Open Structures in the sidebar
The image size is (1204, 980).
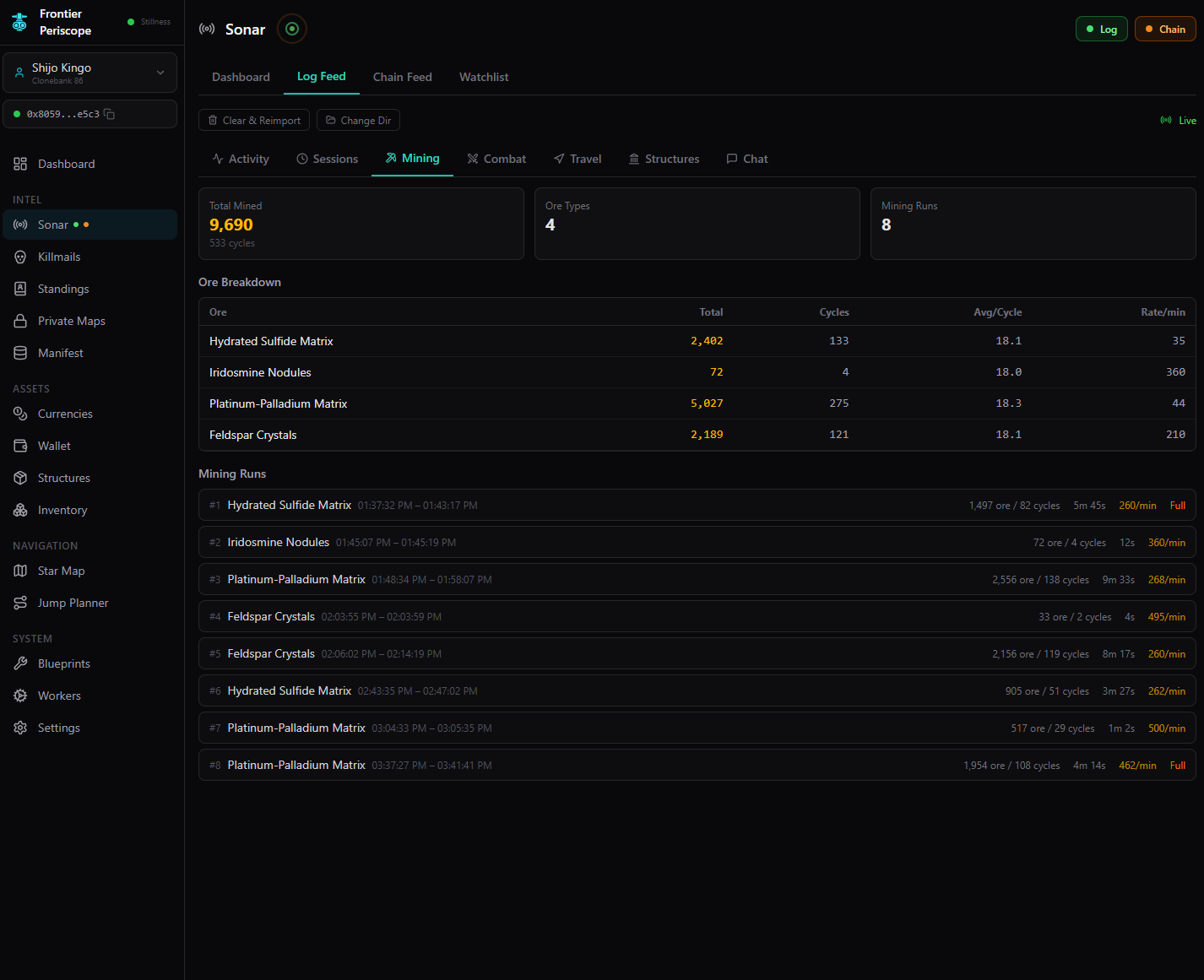click(90, 478)
